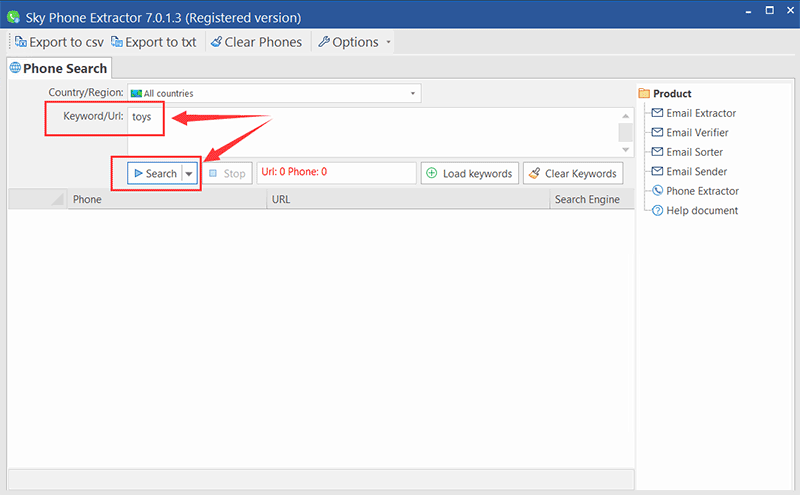
Task: Click the Clear Phones broom icon
Action: [216, 42]
